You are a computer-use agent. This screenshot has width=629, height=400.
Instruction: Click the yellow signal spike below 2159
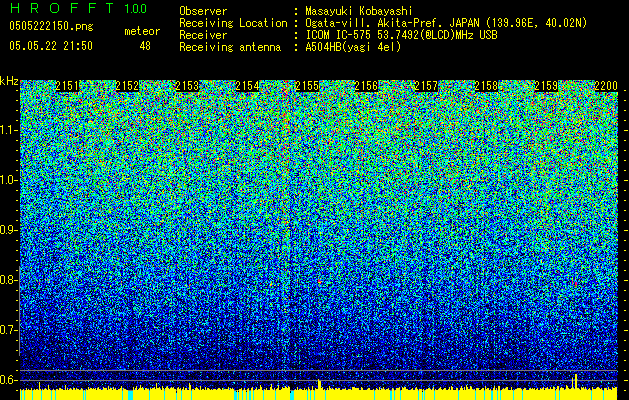[x=575, y=381]
